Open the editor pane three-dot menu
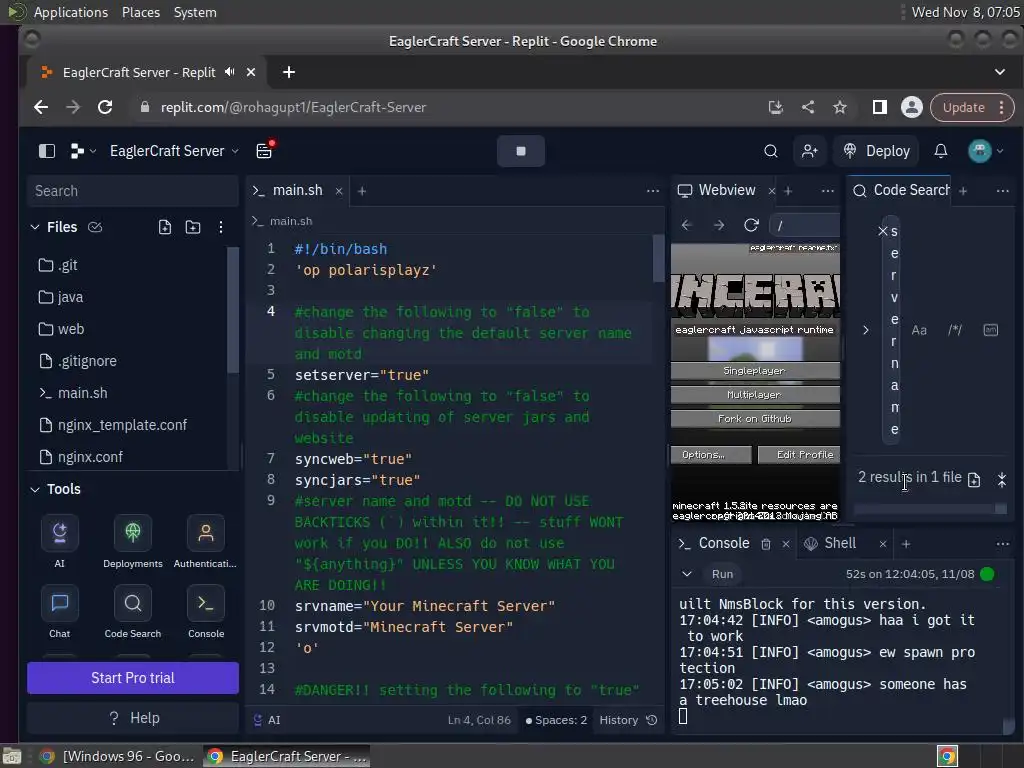Image resolution: width=1024 pixels, height=768 pixels. (x=652, y=191)
